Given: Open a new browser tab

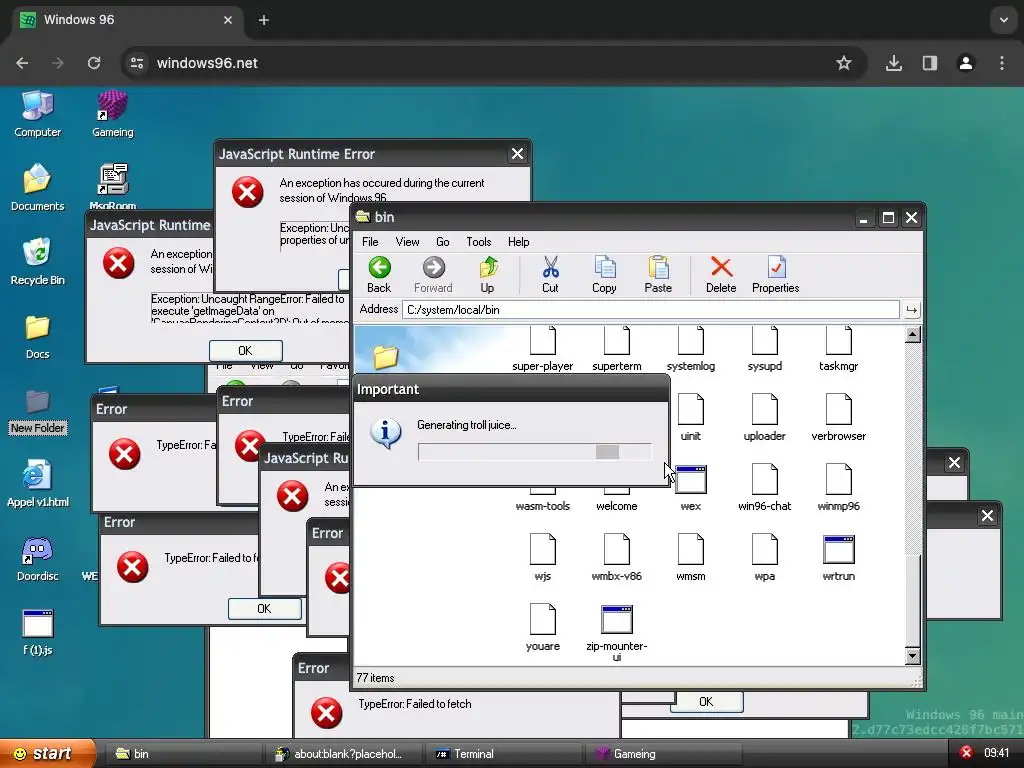Looking at the screenshot, I should pos(264,20).
